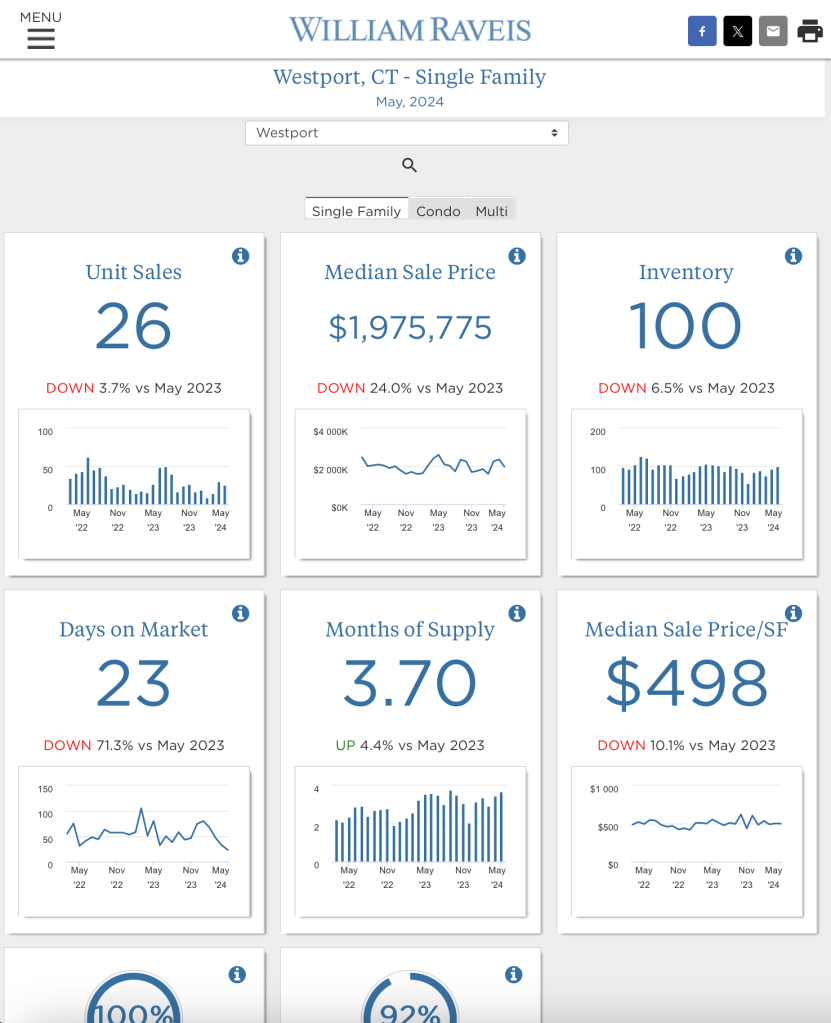Share page via Facebook icon

click(x=702, y=32)
